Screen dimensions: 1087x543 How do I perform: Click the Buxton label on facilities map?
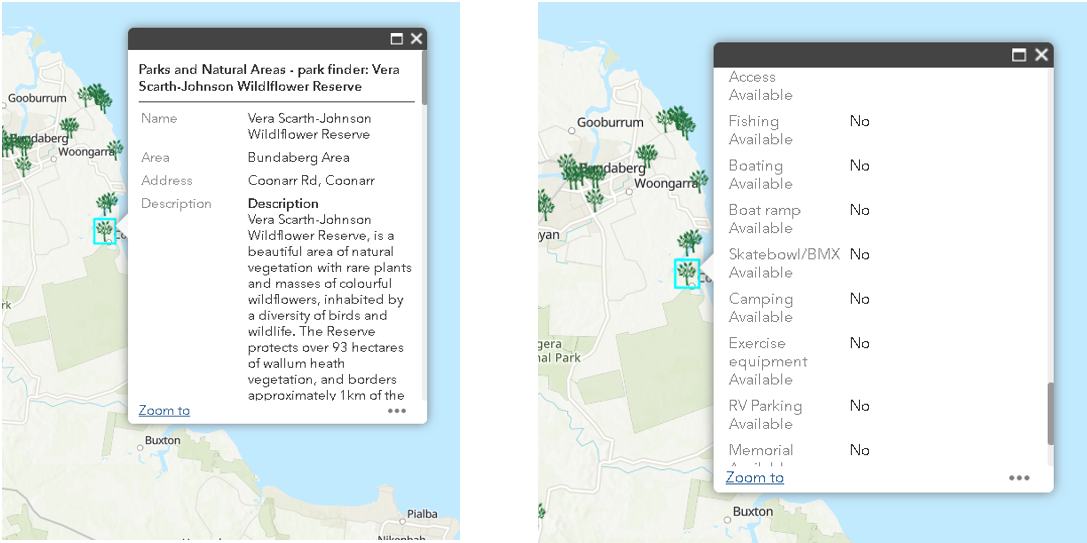[x=753, y=512]
